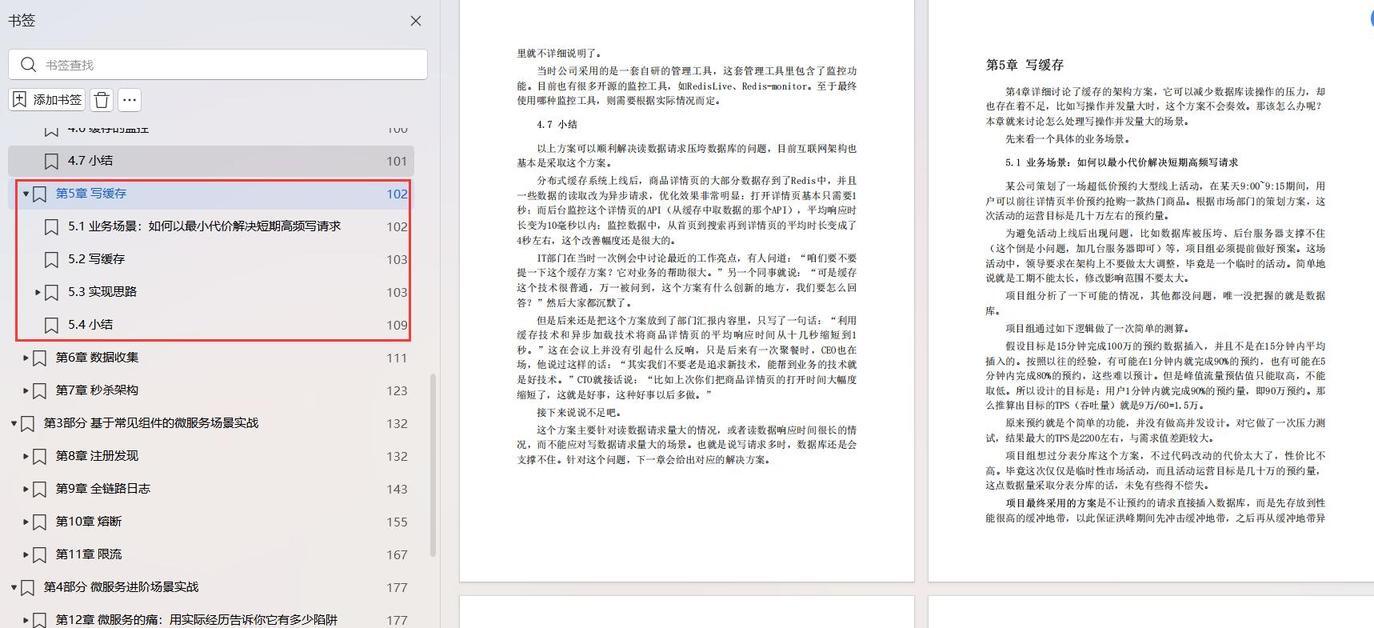
Task: Click bookmark icon beside 5.2 写缓存
Action: (x=51, y=260)
